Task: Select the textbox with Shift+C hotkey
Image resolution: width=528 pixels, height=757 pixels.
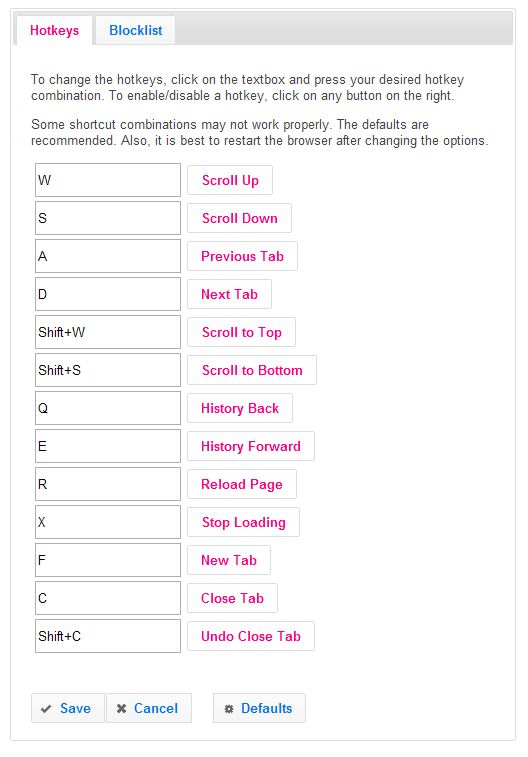Action: tap(108, 636)
